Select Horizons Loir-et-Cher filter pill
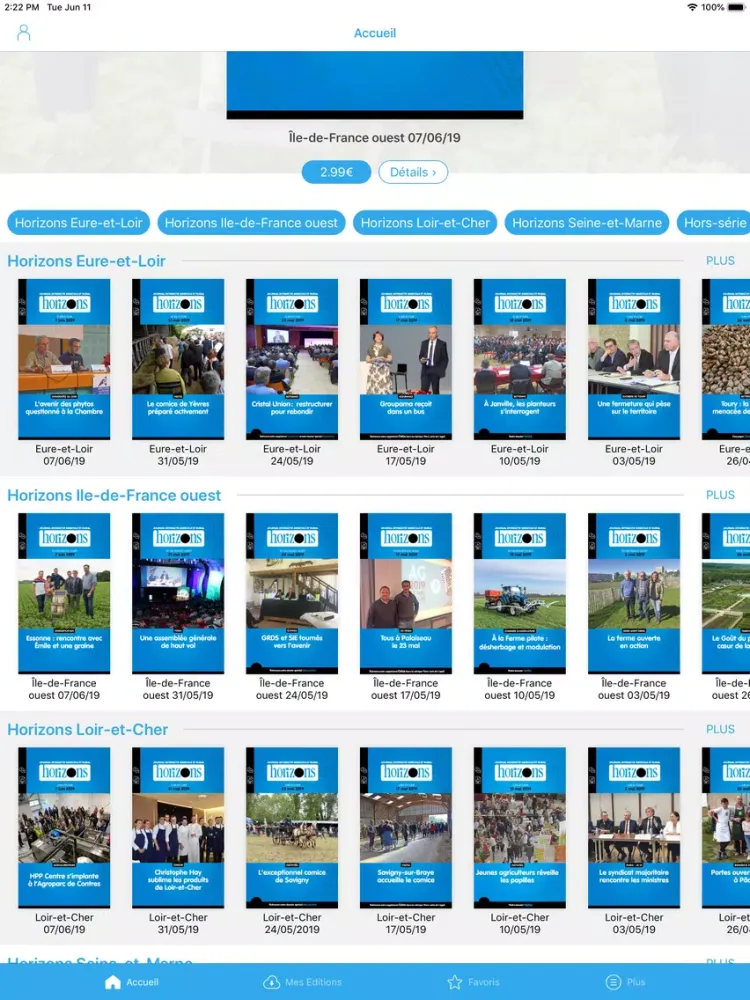 (x=425, y=223)
